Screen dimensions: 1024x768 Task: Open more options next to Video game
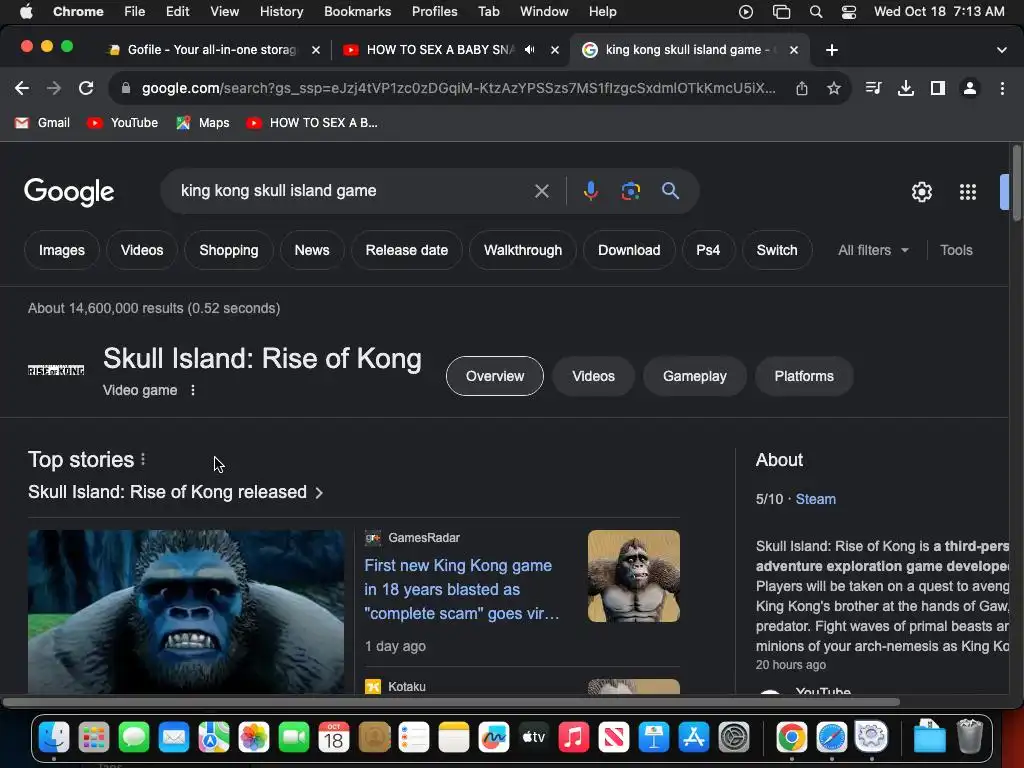[193, 390]
